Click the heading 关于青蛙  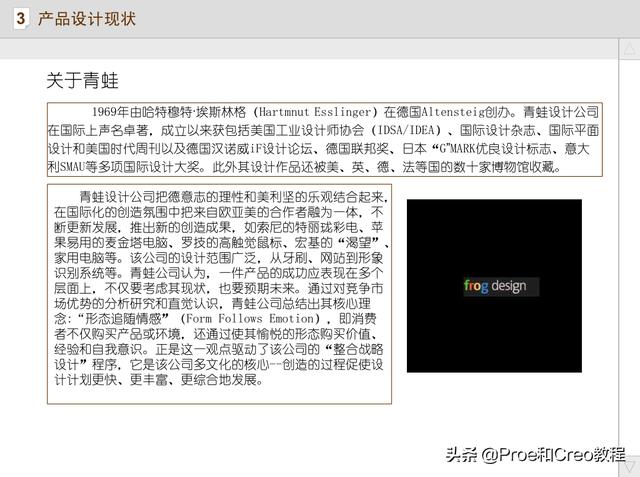pyautogui.click(x=82, y=80)
